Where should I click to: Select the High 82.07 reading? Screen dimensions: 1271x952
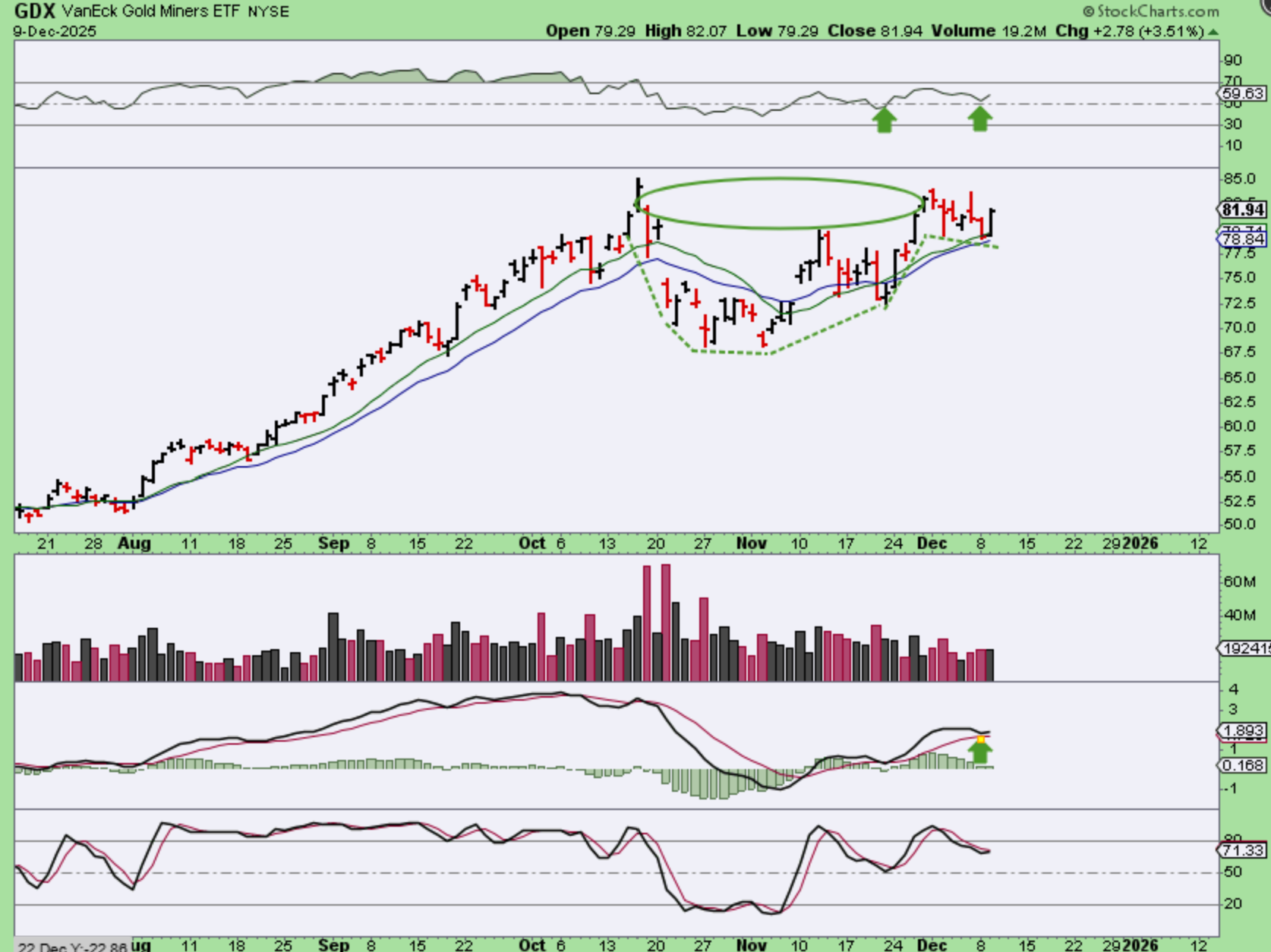tap(686, 31)
